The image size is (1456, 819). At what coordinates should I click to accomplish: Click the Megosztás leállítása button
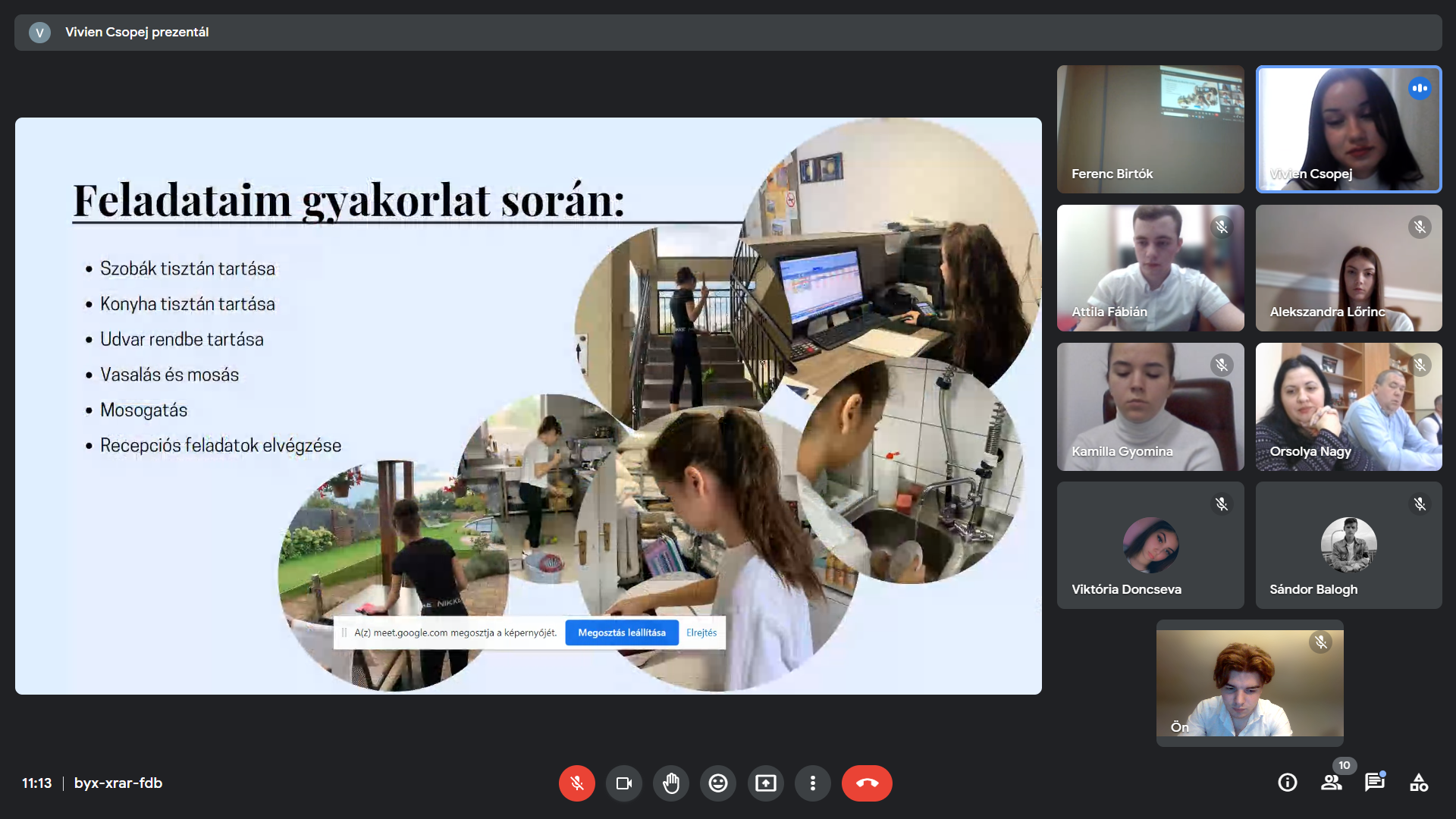(x=622, y=632)
